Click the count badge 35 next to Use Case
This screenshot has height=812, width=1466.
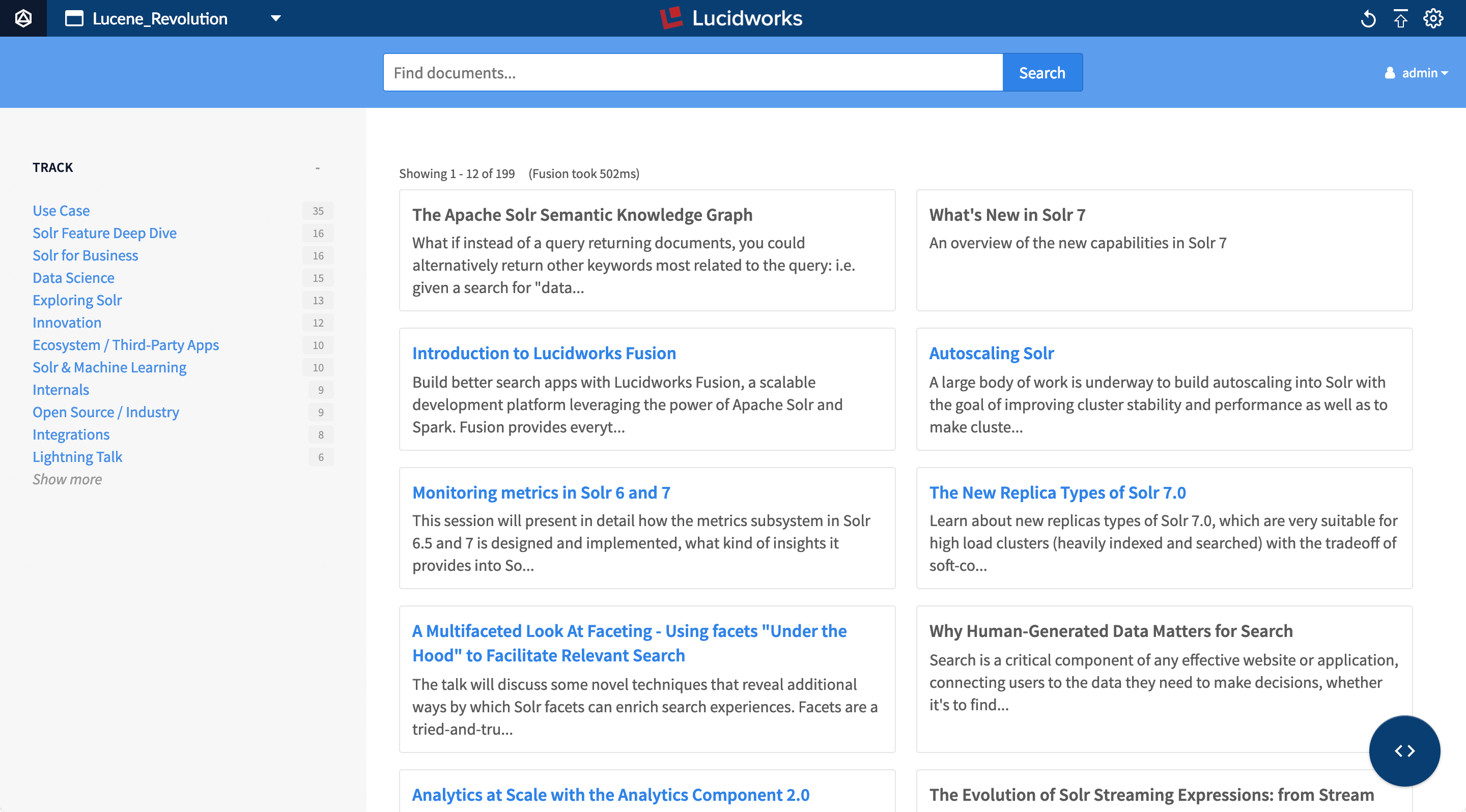click(318, 211)
